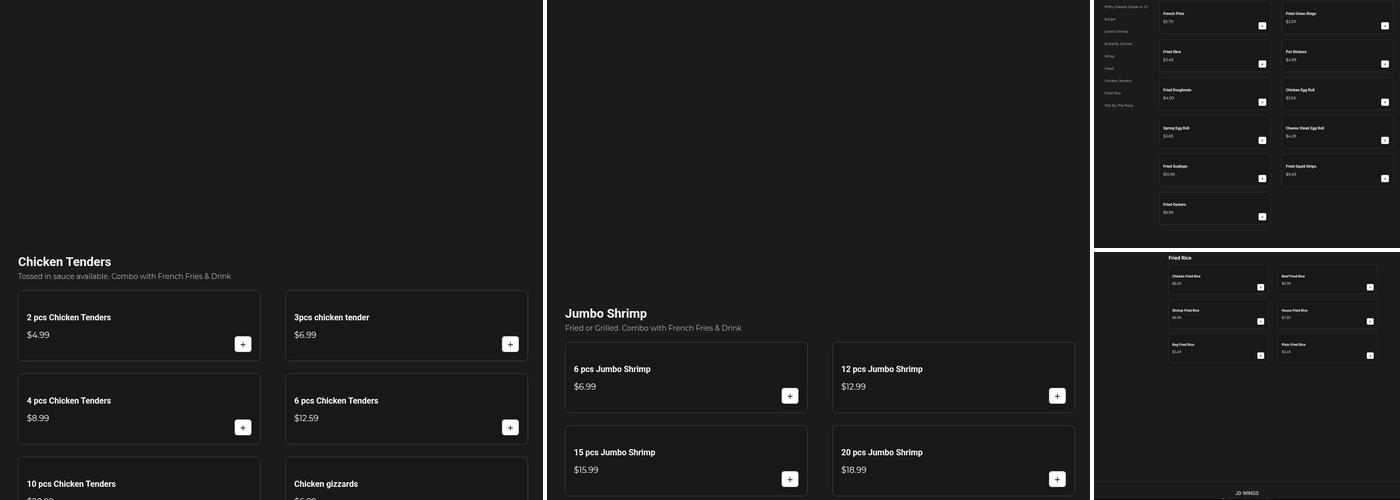
Task: Add 2 pcs Chicken Tenders to cart
Action: (243, 344)
